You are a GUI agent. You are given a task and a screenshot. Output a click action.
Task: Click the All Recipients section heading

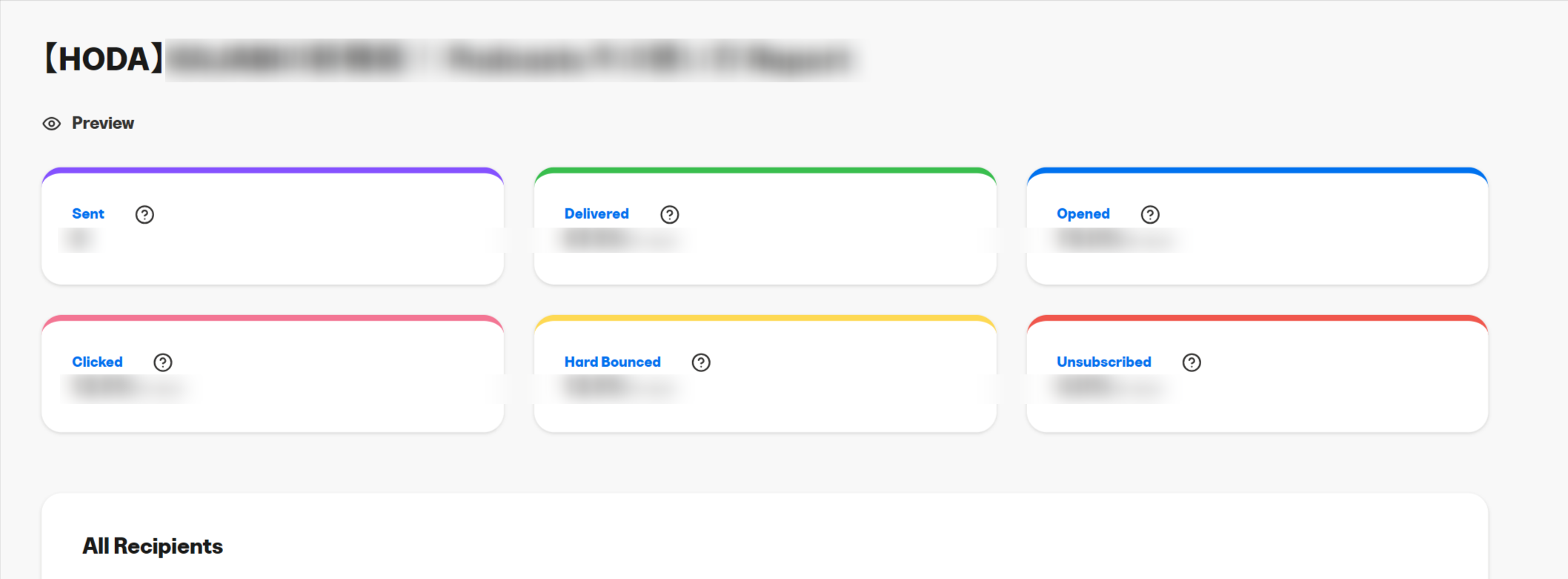coord(153,546)
